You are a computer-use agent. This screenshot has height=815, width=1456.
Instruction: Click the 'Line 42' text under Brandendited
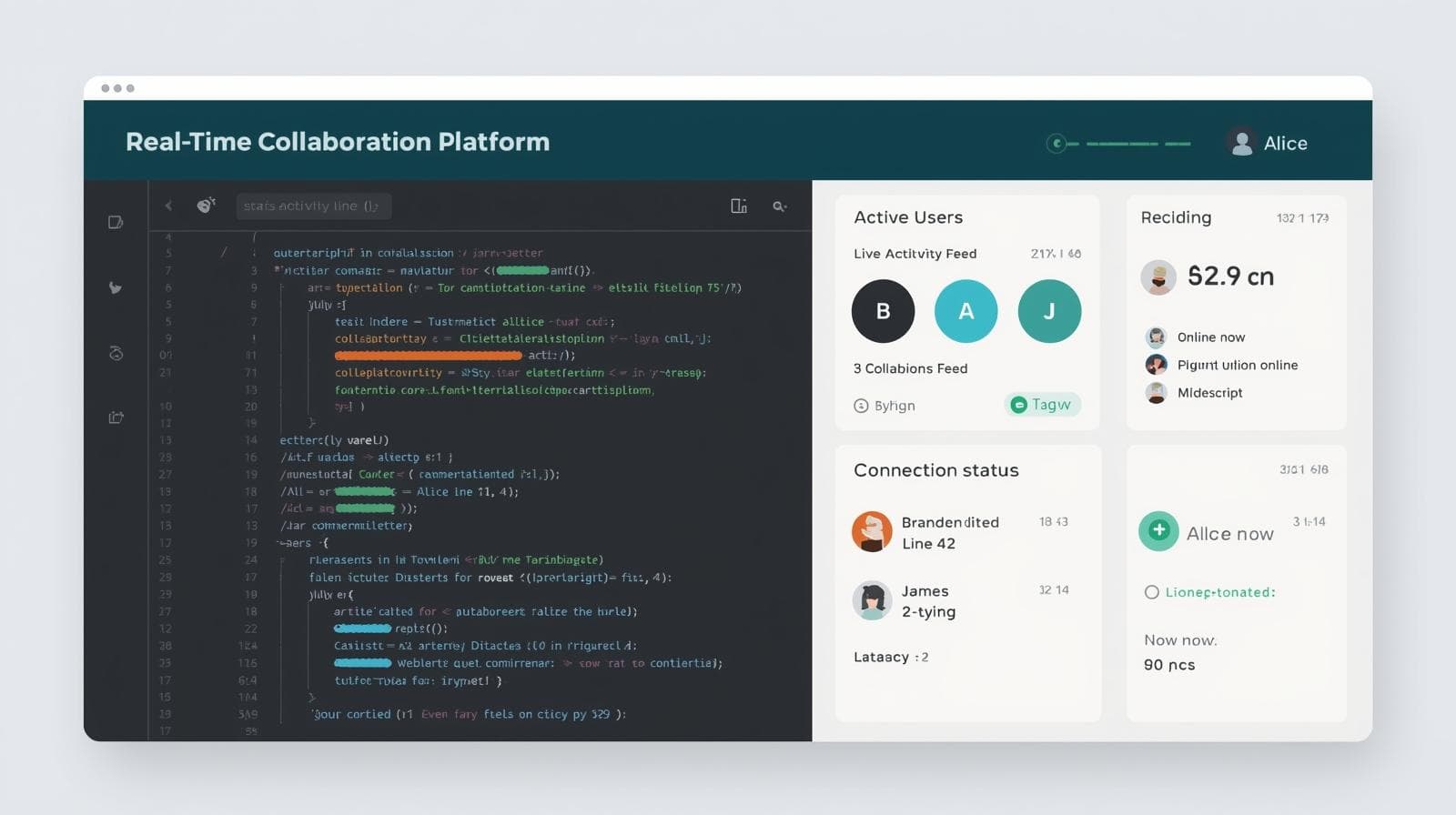point(928,544)
